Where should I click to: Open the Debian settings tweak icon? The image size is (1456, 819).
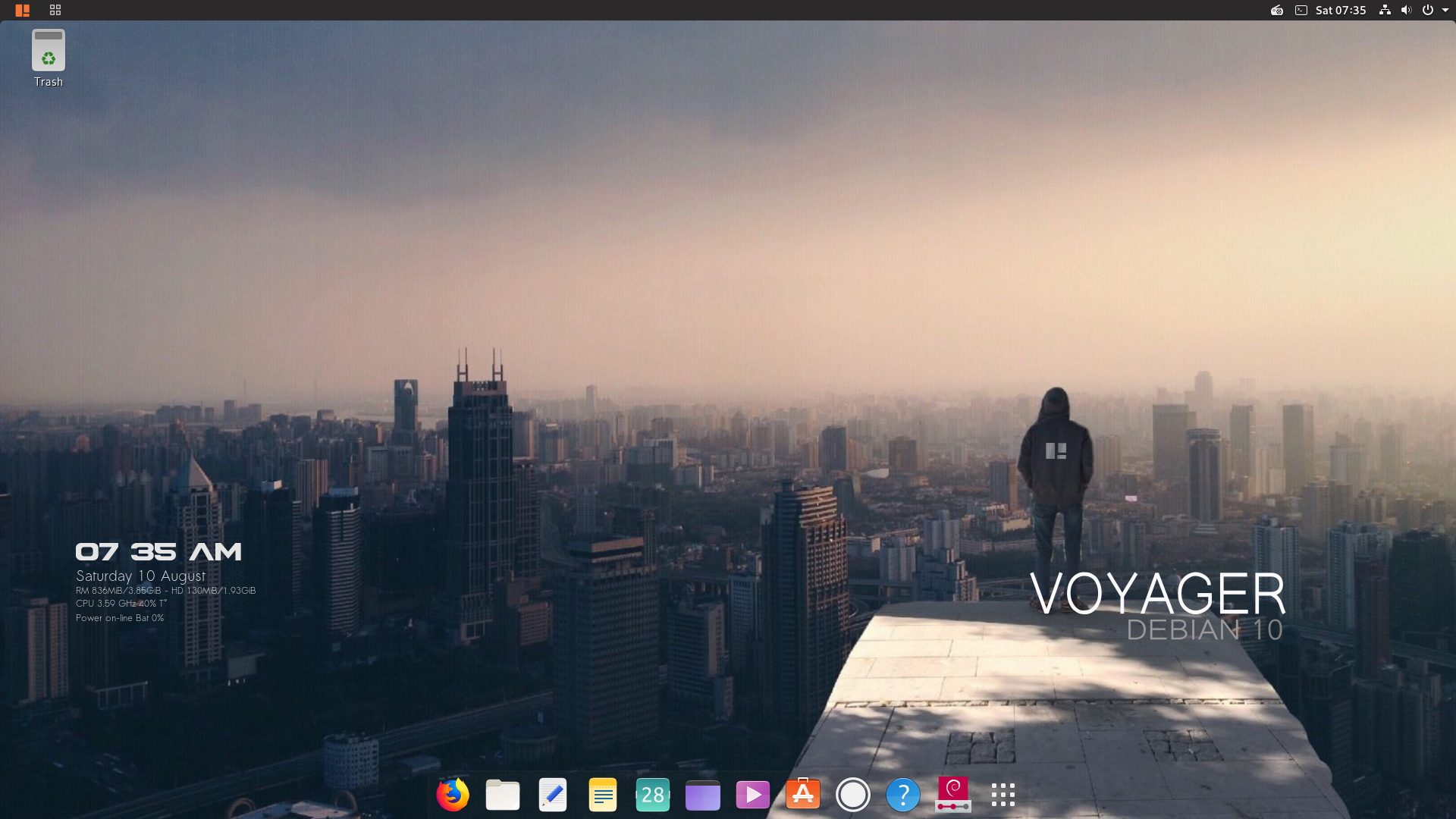click(953, 794)
